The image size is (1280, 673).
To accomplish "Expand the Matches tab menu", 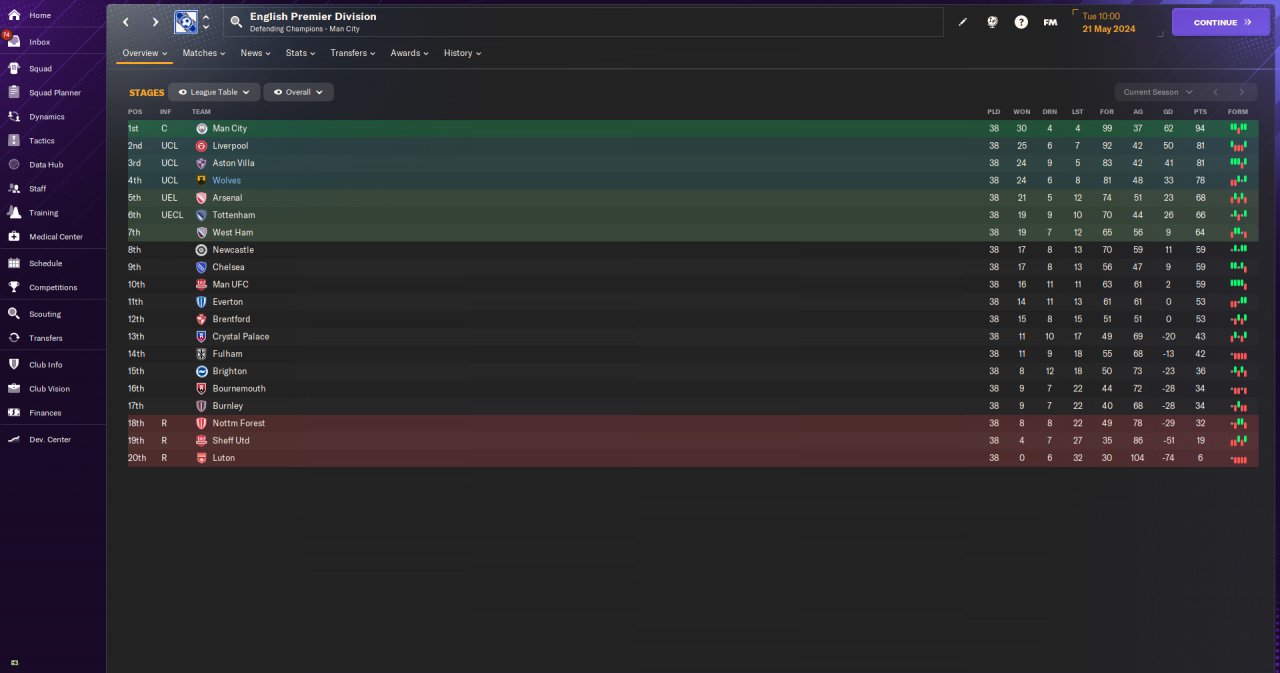I will pos(204,53).
